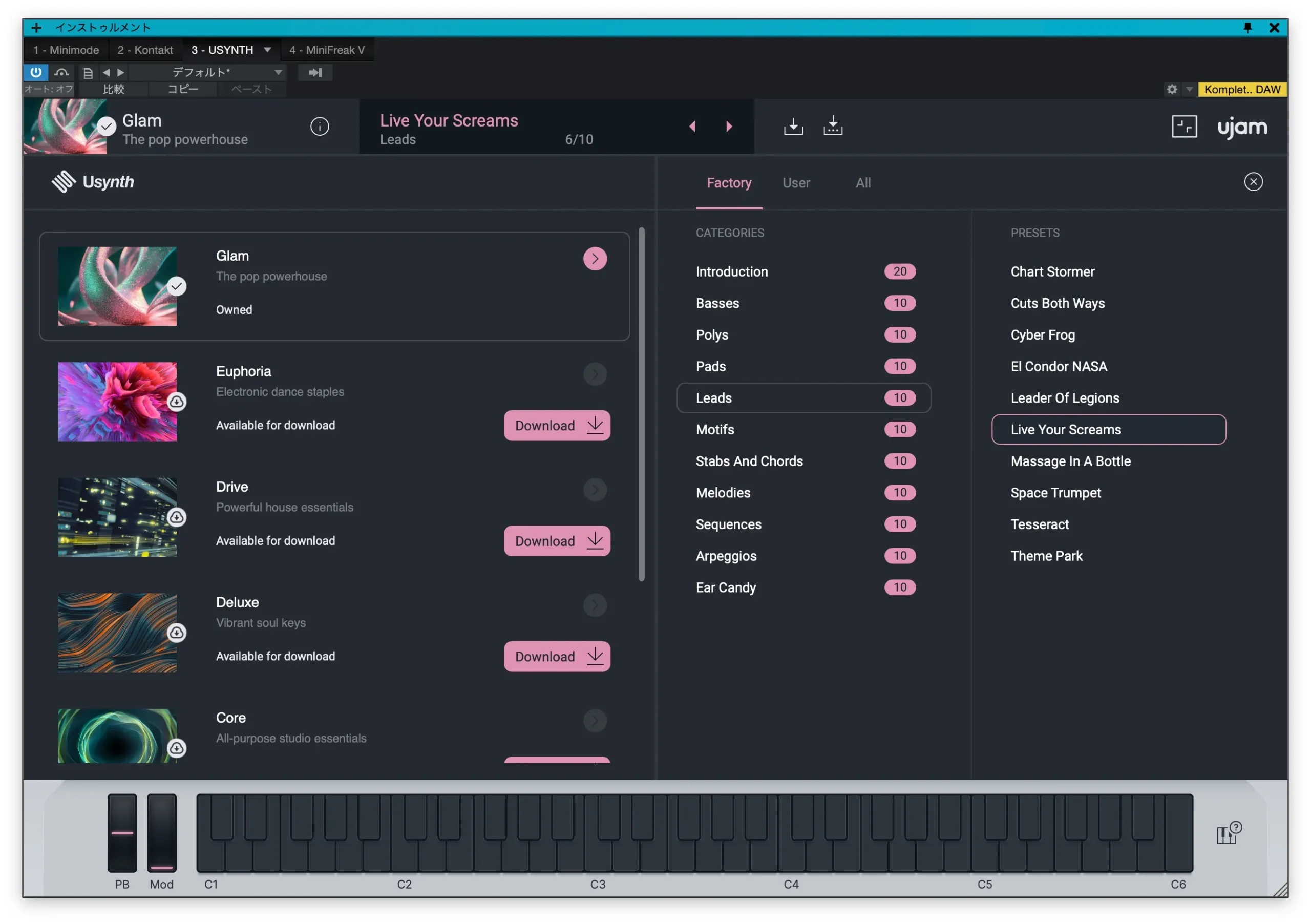Toggle the pin window icon
This screenshot has width=1311, height=924.
click(1247, 28)
